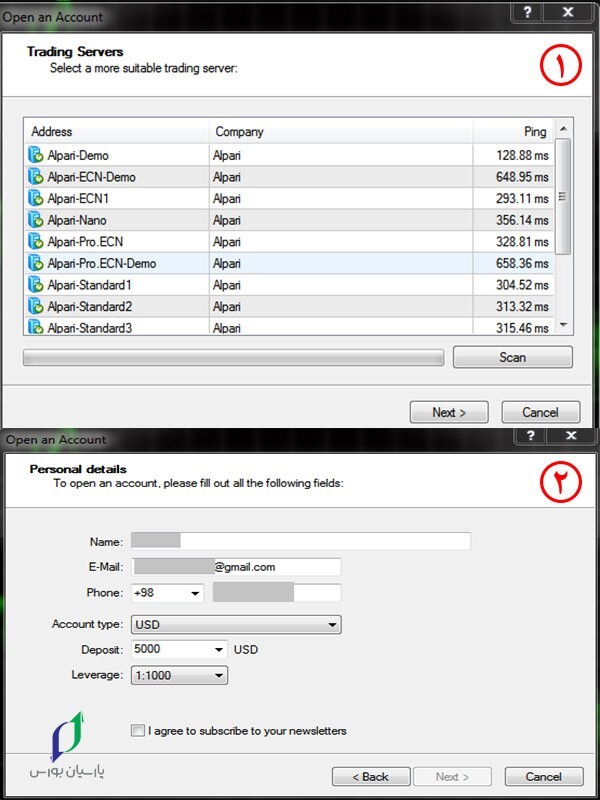Click the Alpari-Nano server icon
Viewport: 600px width, 800px height.
coord(36,220)
